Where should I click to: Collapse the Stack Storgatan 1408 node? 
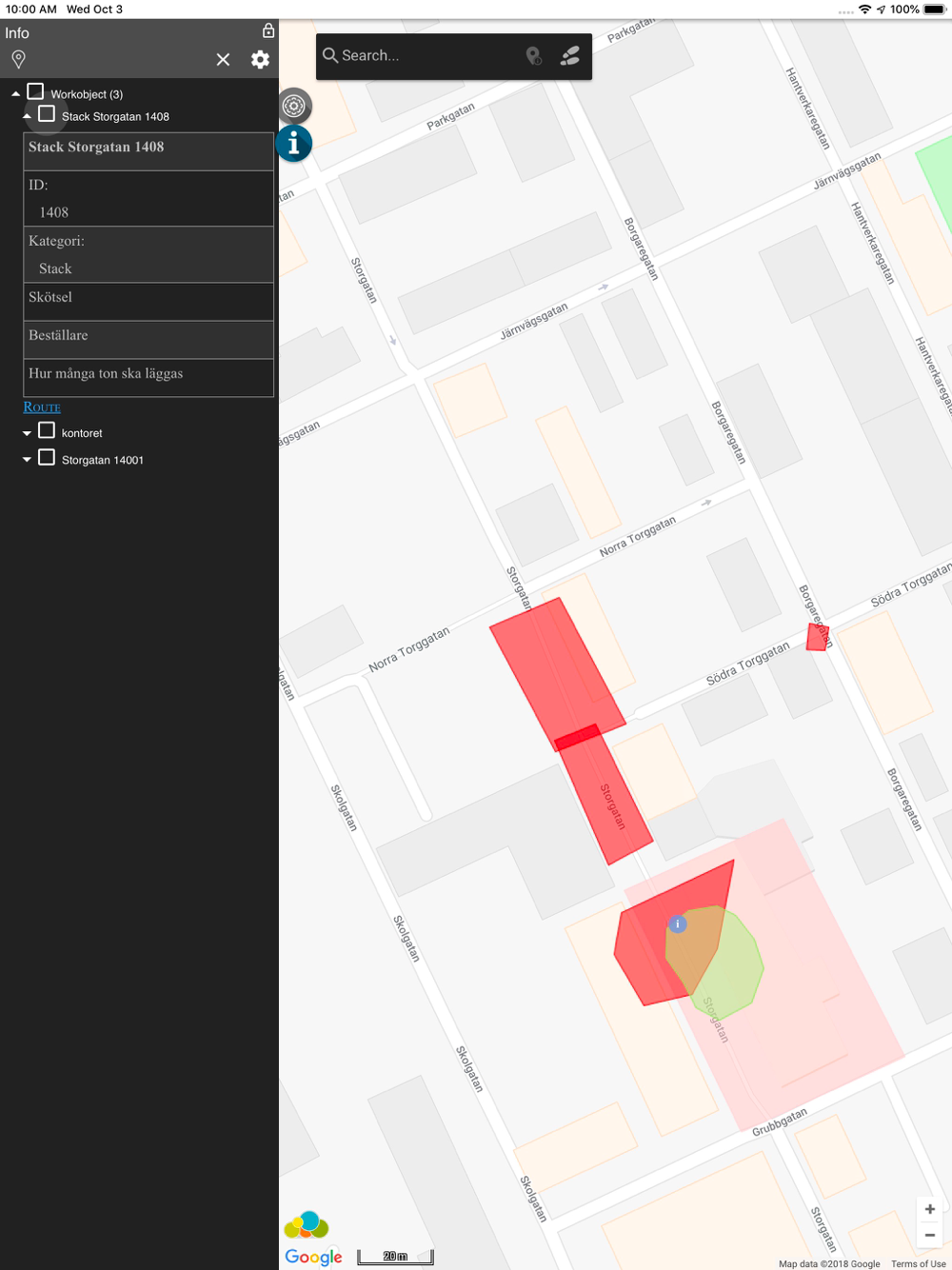point(27,116)
